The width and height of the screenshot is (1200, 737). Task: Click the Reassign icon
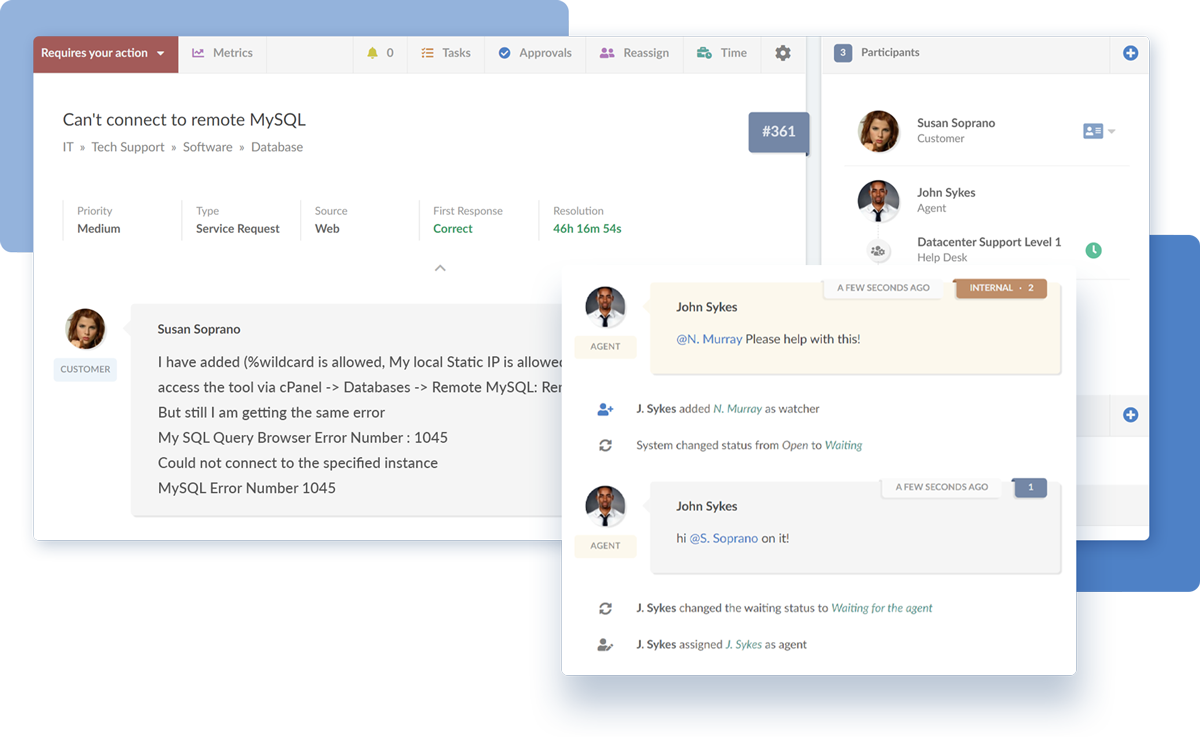[x=608, y=53]
